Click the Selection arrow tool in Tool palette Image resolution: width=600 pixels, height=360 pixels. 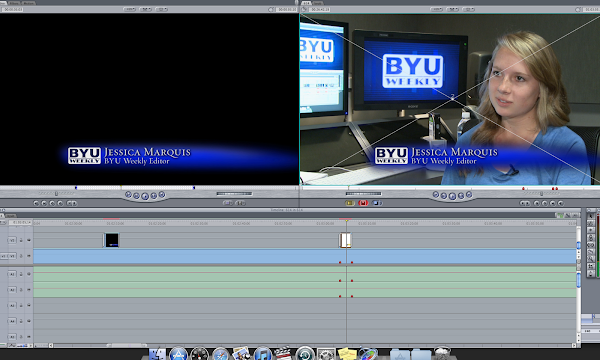590,216
